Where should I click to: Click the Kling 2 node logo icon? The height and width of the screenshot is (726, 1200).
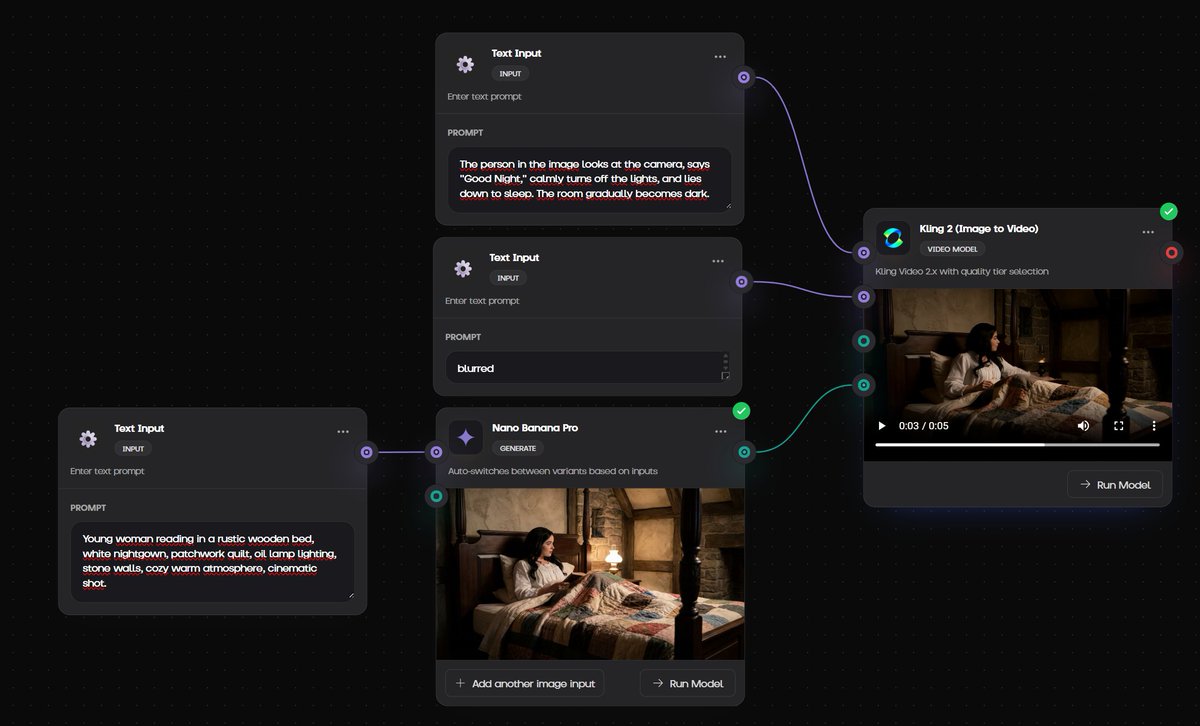(x=893, y=238)
